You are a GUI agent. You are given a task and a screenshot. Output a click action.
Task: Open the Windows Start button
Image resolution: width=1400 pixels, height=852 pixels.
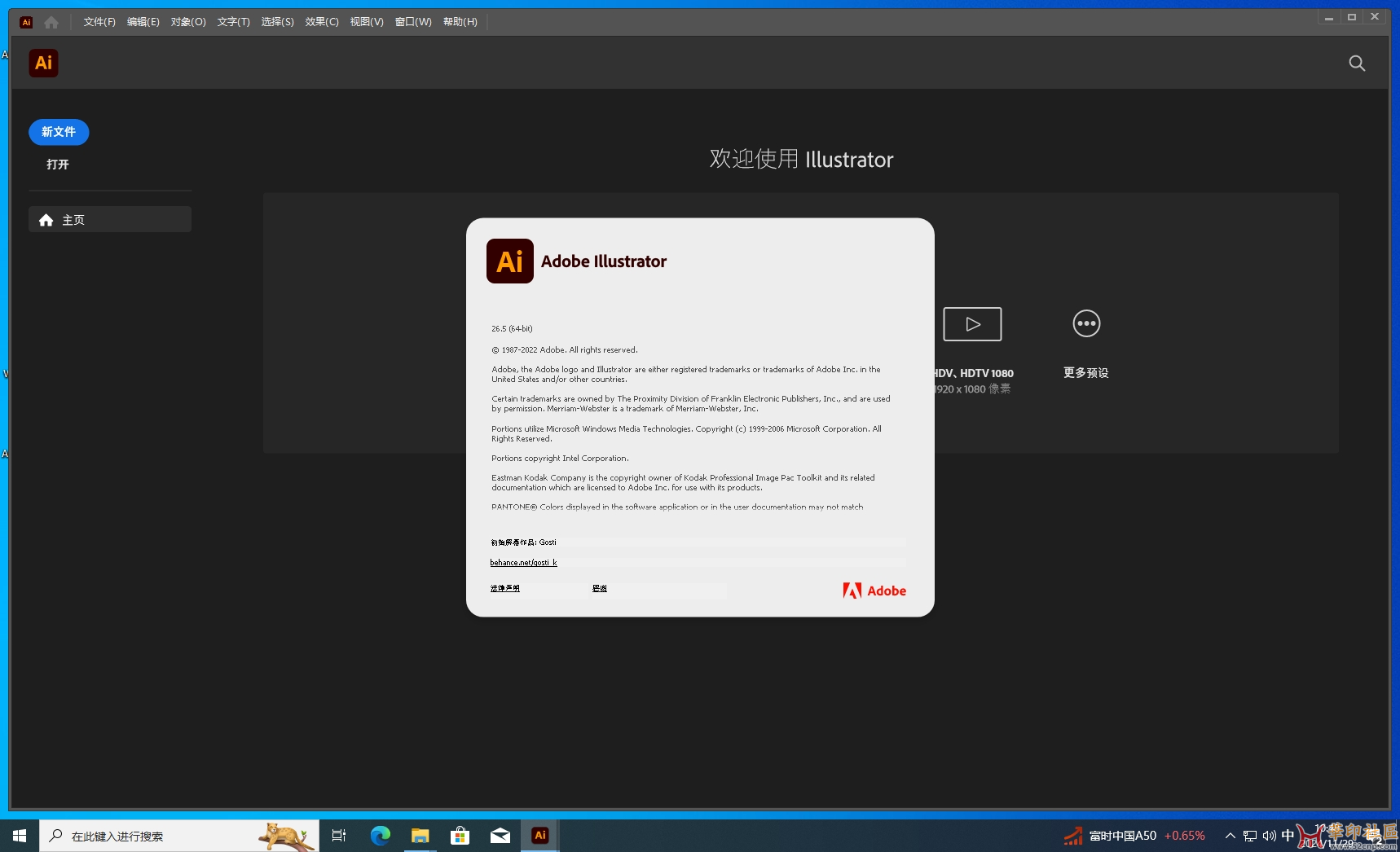[x=20, y=836]
